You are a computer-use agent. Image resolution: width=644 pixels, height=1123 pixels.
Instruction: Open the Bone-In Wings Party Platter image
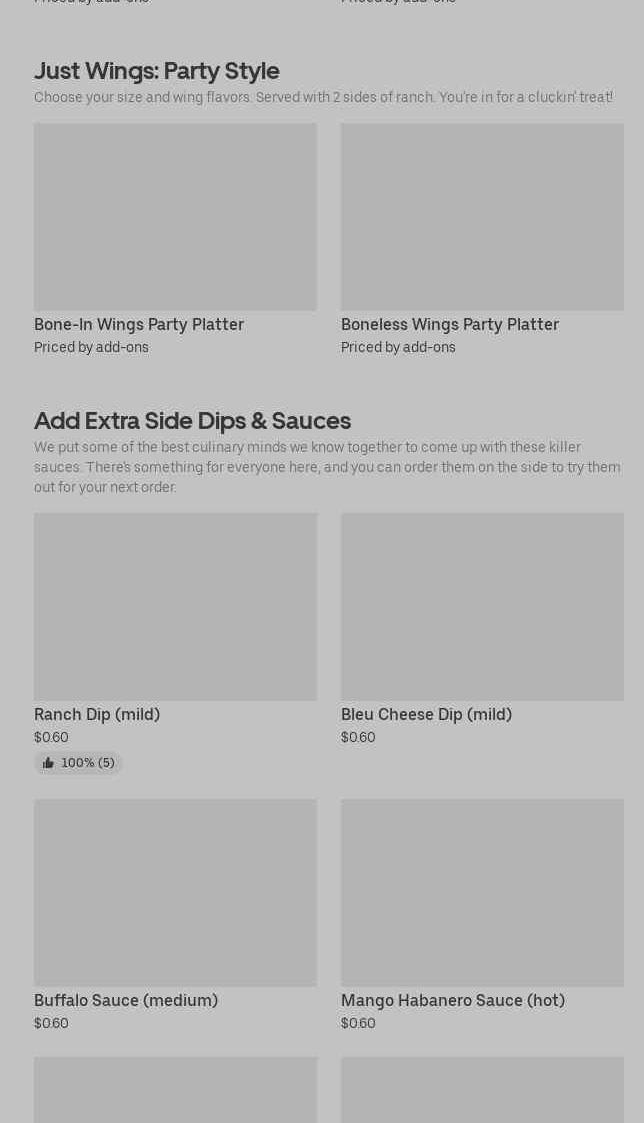pyautogui.click(x=176, y=216)
